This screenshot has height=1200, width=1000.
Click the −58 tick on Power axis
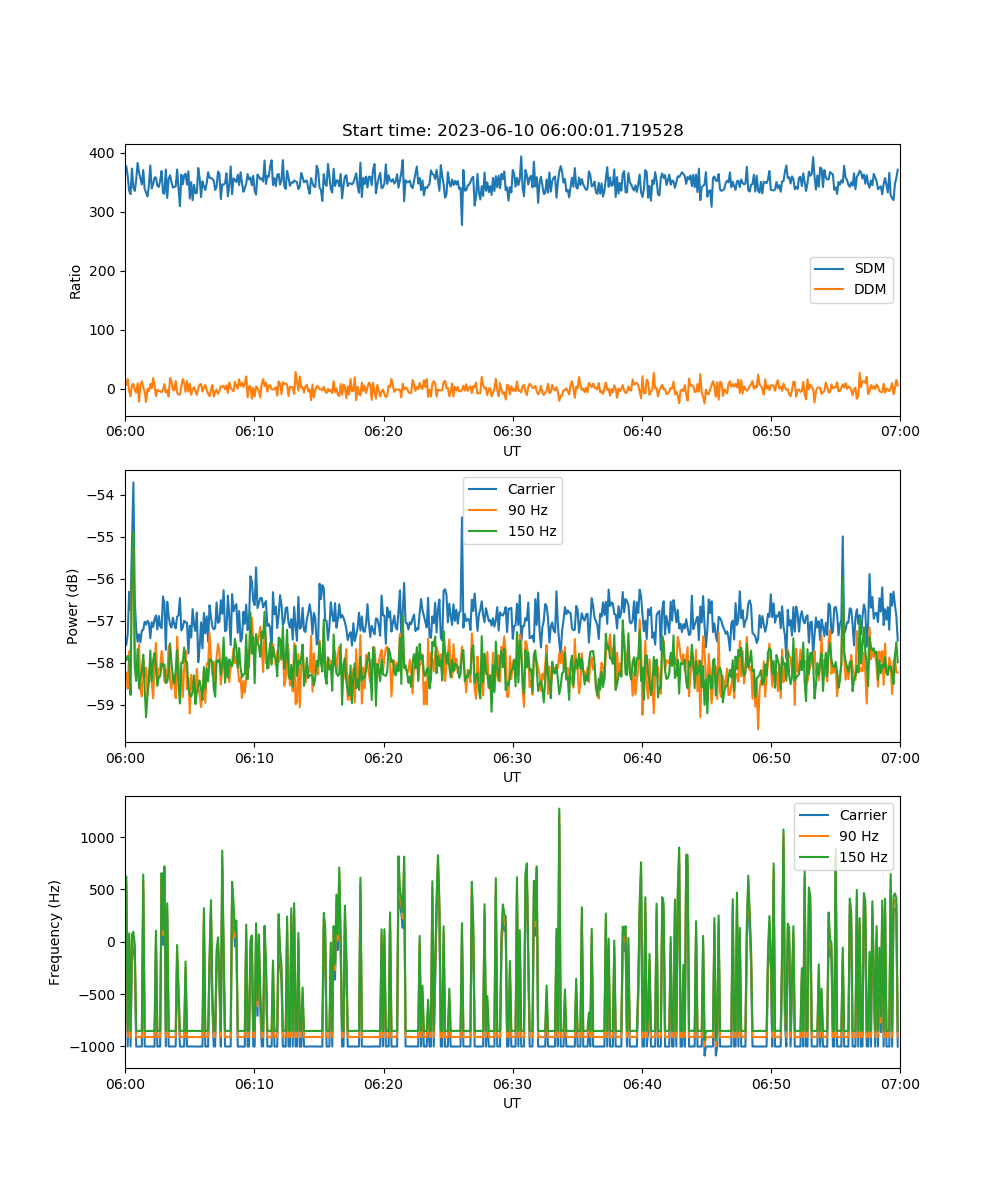(102, 663)
